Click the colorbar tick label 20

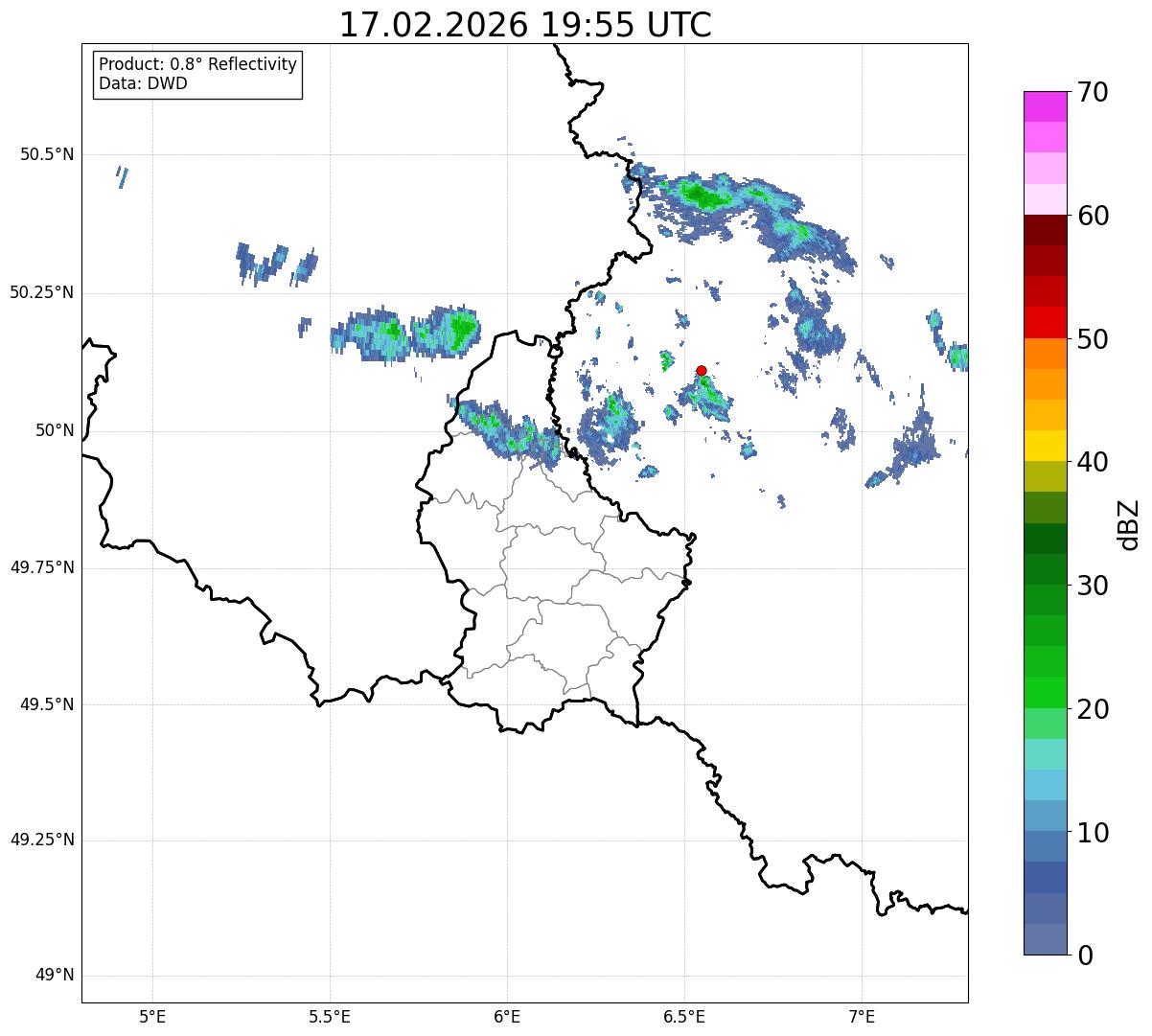1093,709
